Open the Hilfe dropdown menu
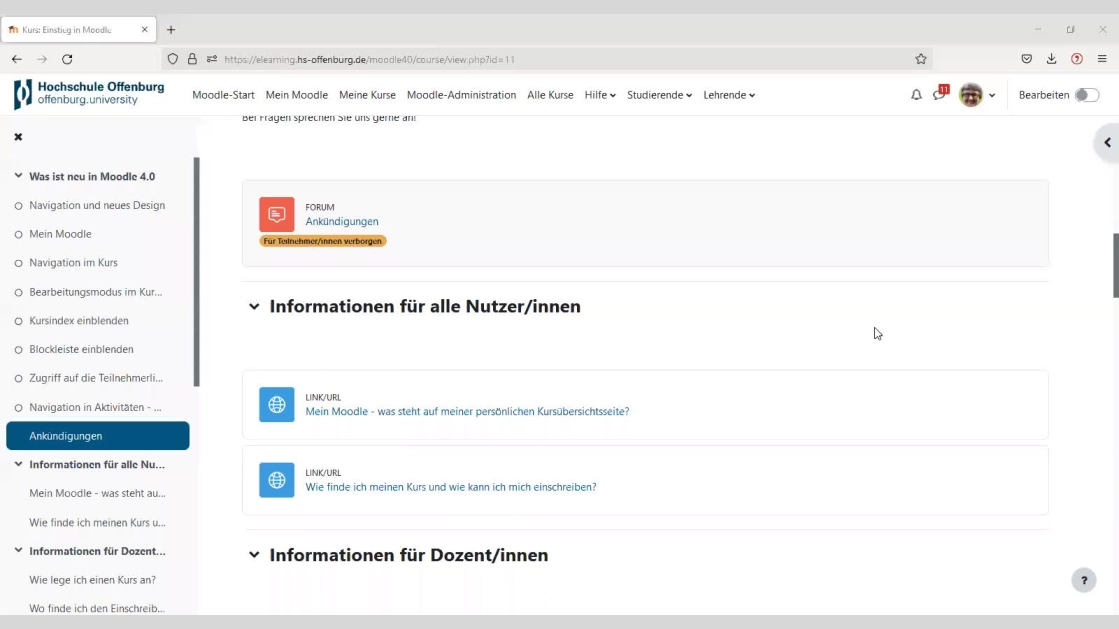The image size is (1119, 629). coord(600,95)
